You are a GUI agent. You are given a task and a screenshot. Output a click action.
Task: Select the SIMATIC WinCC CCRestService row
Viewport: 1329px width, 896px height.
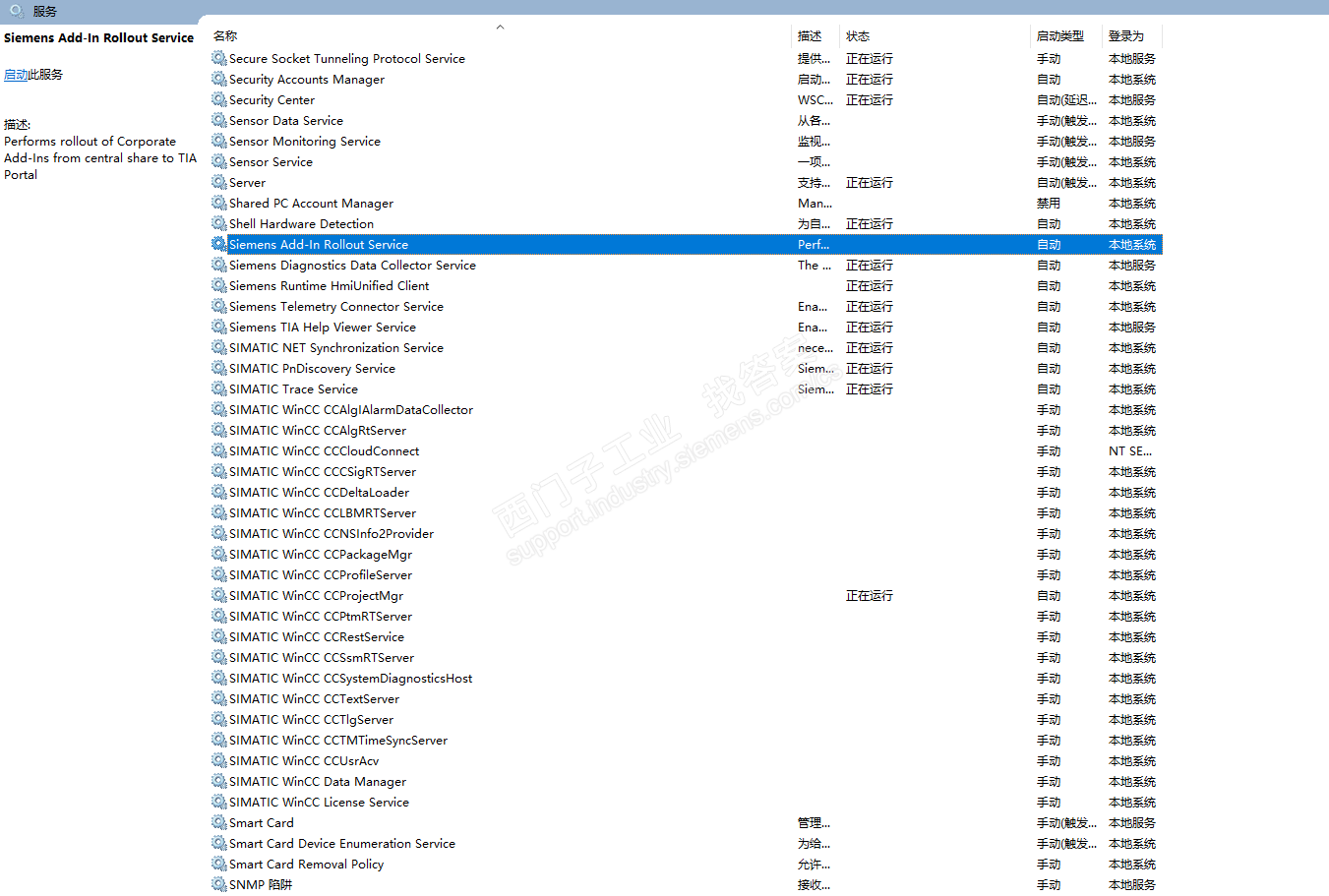686,637
